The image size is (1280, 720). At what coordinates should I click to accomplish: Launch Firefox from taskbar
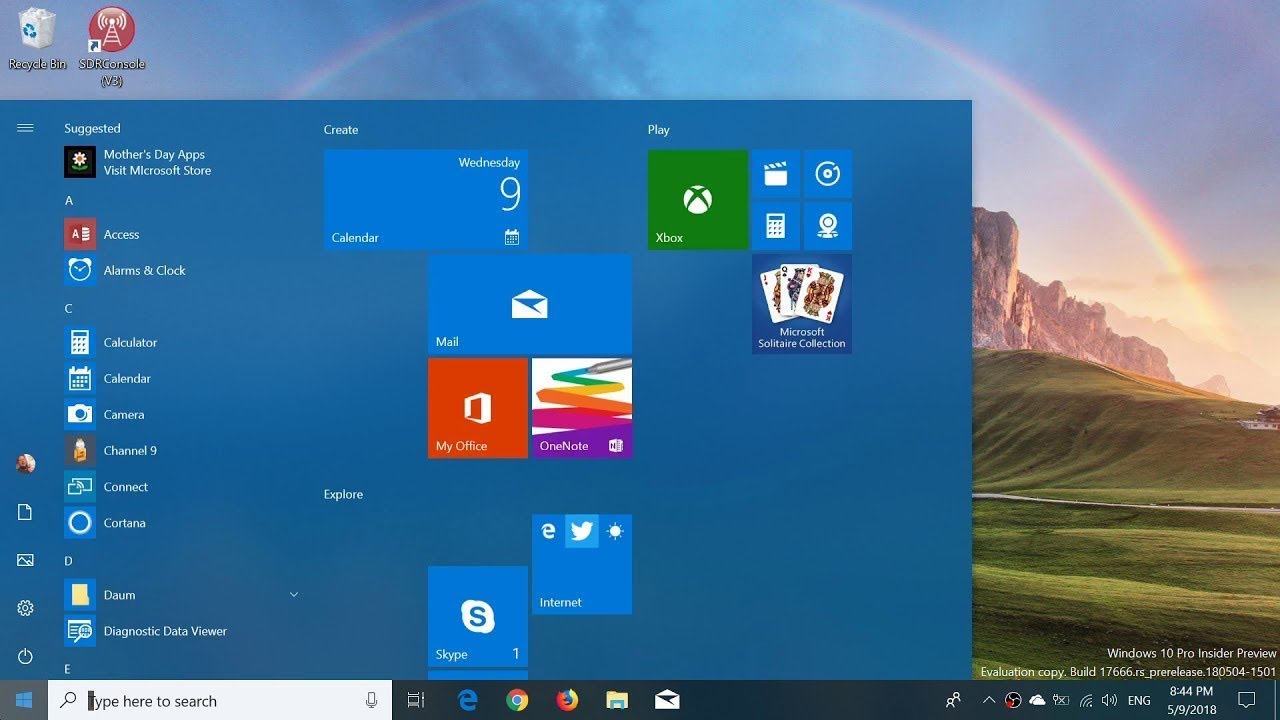point(567,701)
